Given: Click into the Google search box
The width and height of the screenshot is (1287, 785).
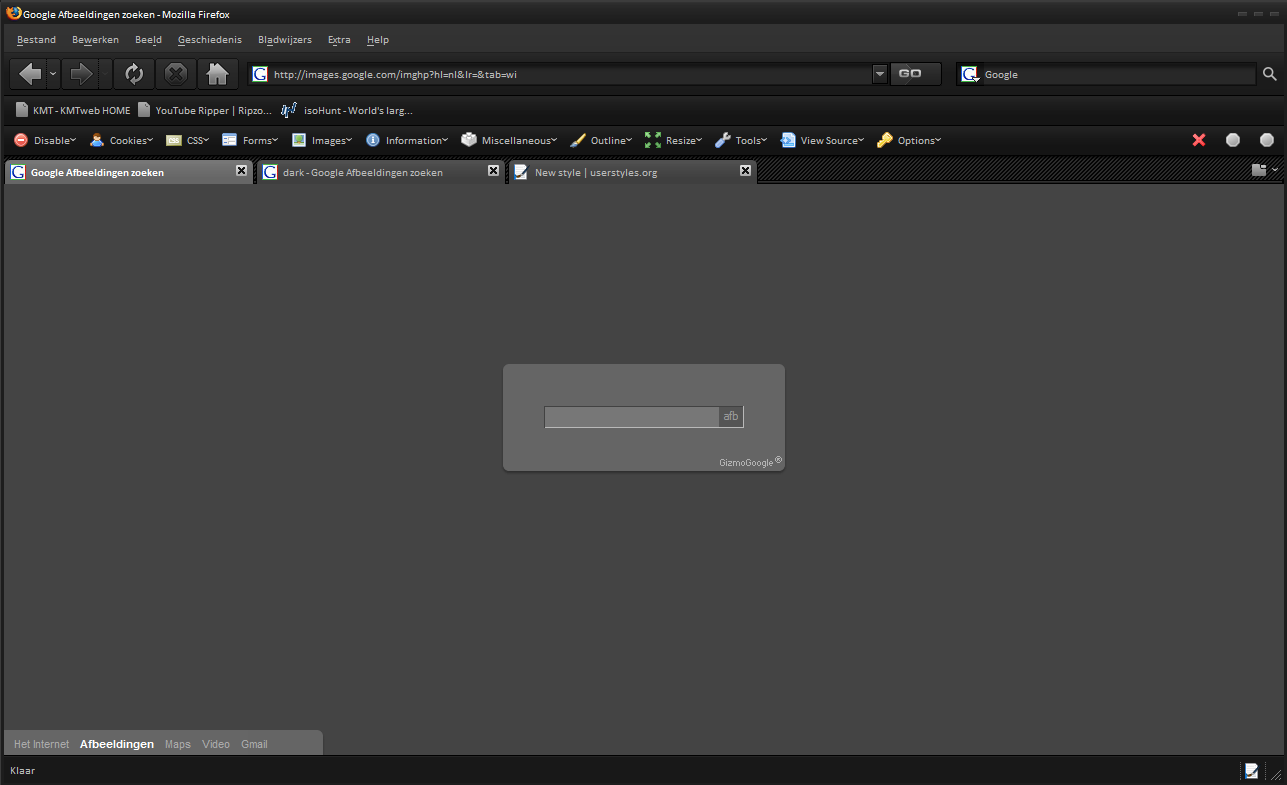Looking at the screenshot, I should (1118, 74).
